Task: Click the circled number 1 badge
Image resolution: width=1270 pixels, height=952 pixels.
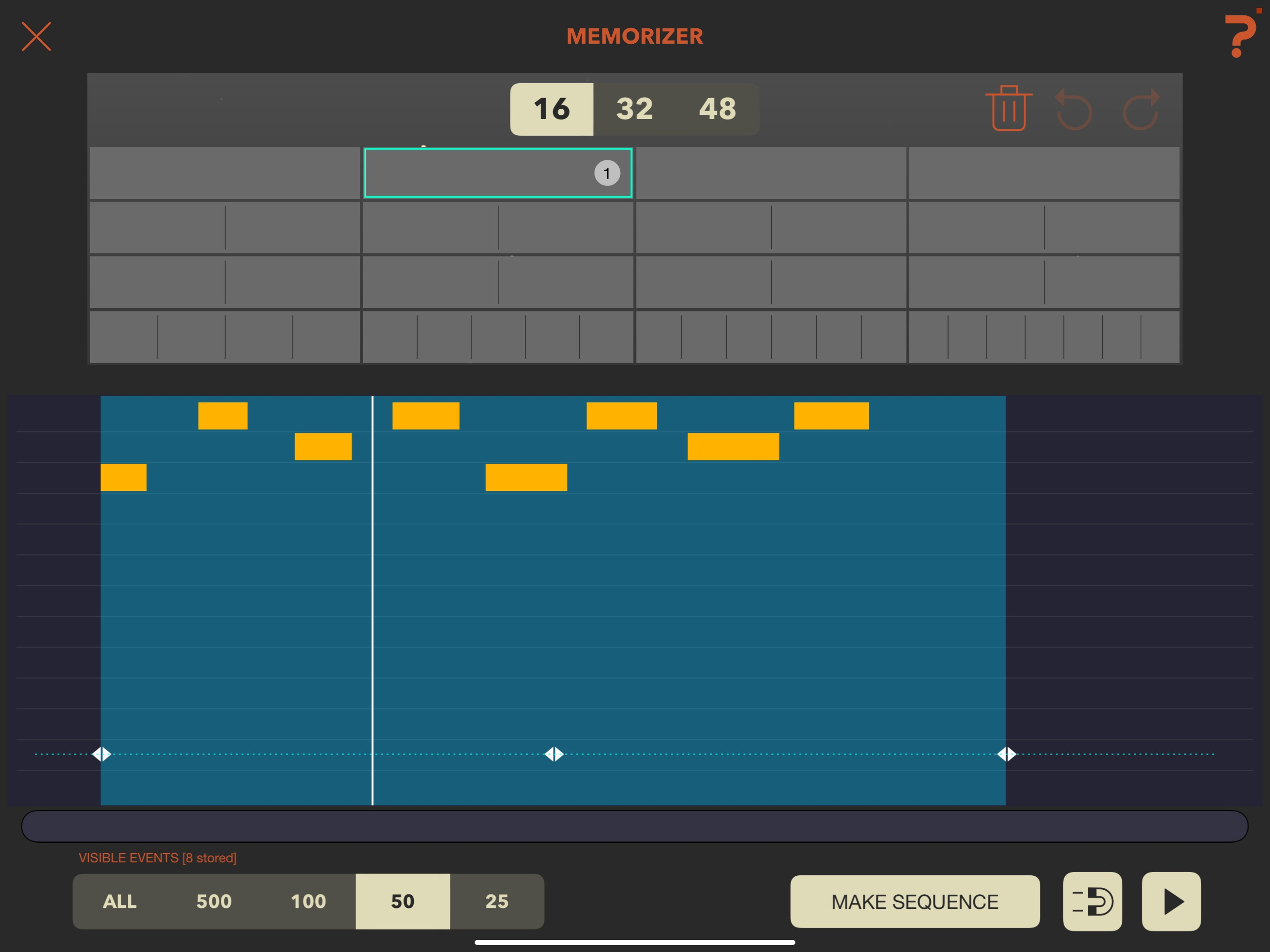Action: [x=607, y=173]
